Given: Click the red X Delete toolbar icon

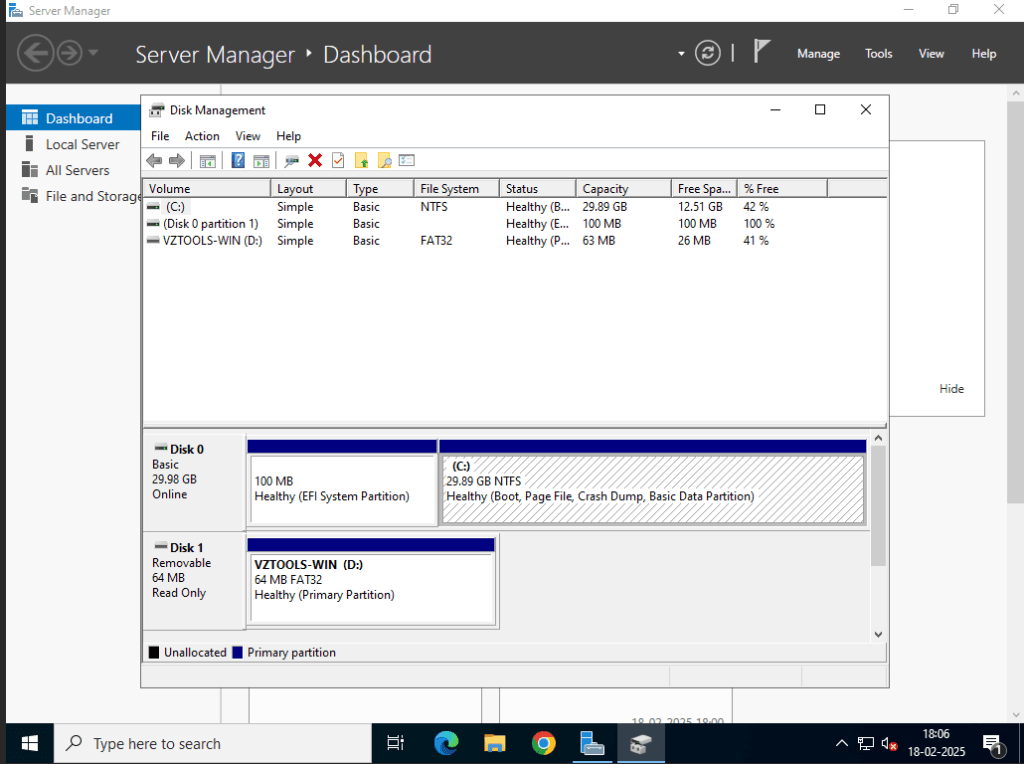Looking at the screenshot, I should point(315,160).
